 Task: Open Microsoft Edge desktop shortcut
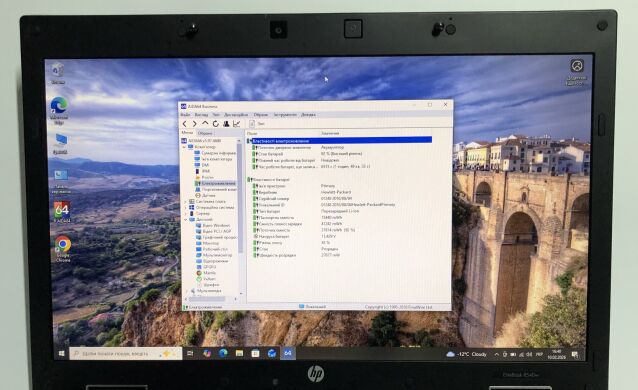(x=59, y=110)
